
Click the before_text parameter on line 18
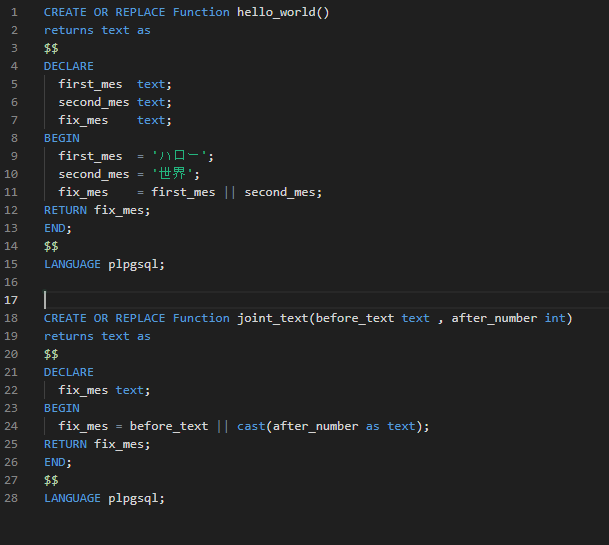coord(354,318)
